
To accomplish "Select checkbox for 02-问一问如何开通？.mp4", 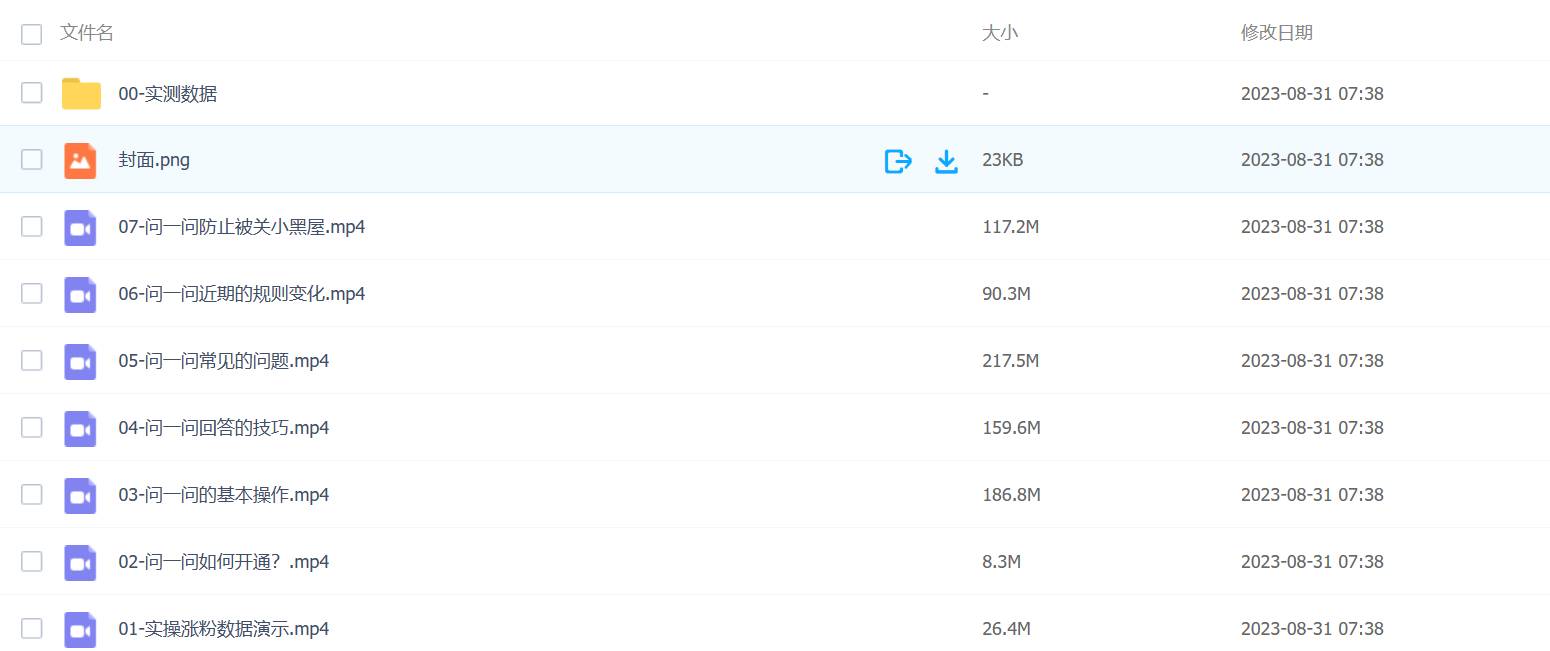I will coord(32,561).
